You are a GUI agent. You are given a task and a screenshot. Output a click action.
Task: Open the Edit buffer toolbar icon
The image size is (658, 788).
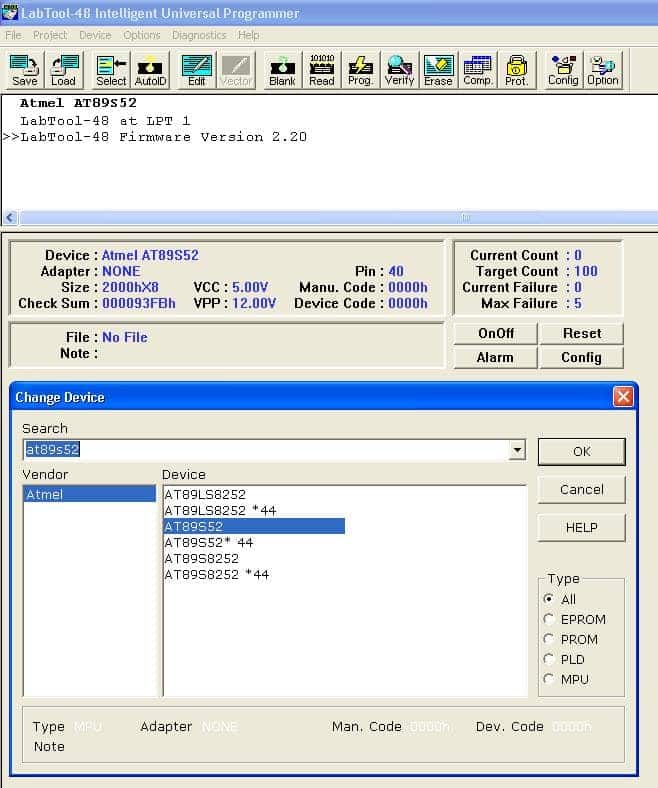(197, 70)
